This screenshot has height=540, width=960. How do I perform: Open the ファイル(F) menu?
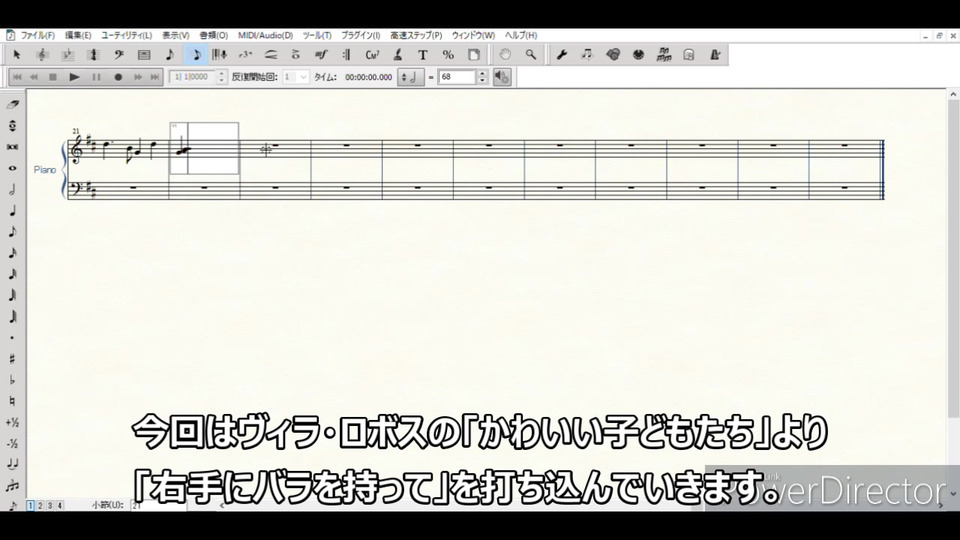pyautogui.click(x=38, y=36)
